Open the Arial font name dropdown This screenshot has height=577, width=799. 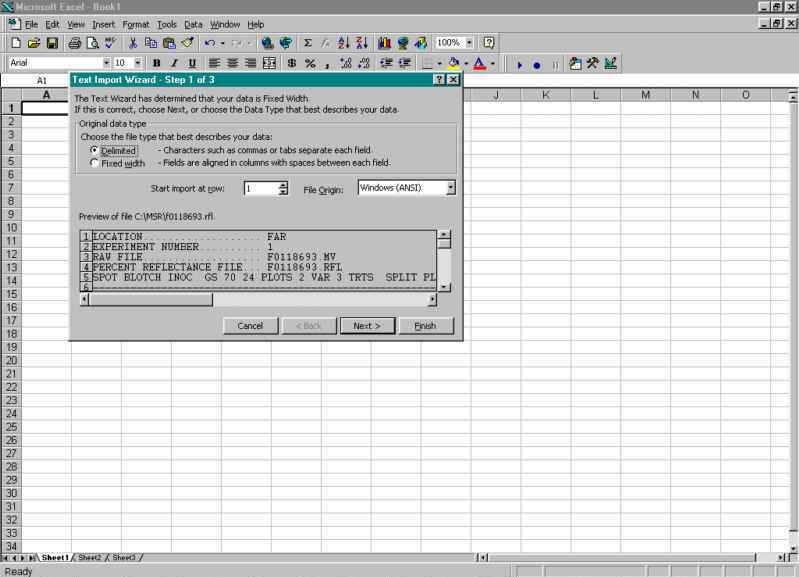click(106, 63)
